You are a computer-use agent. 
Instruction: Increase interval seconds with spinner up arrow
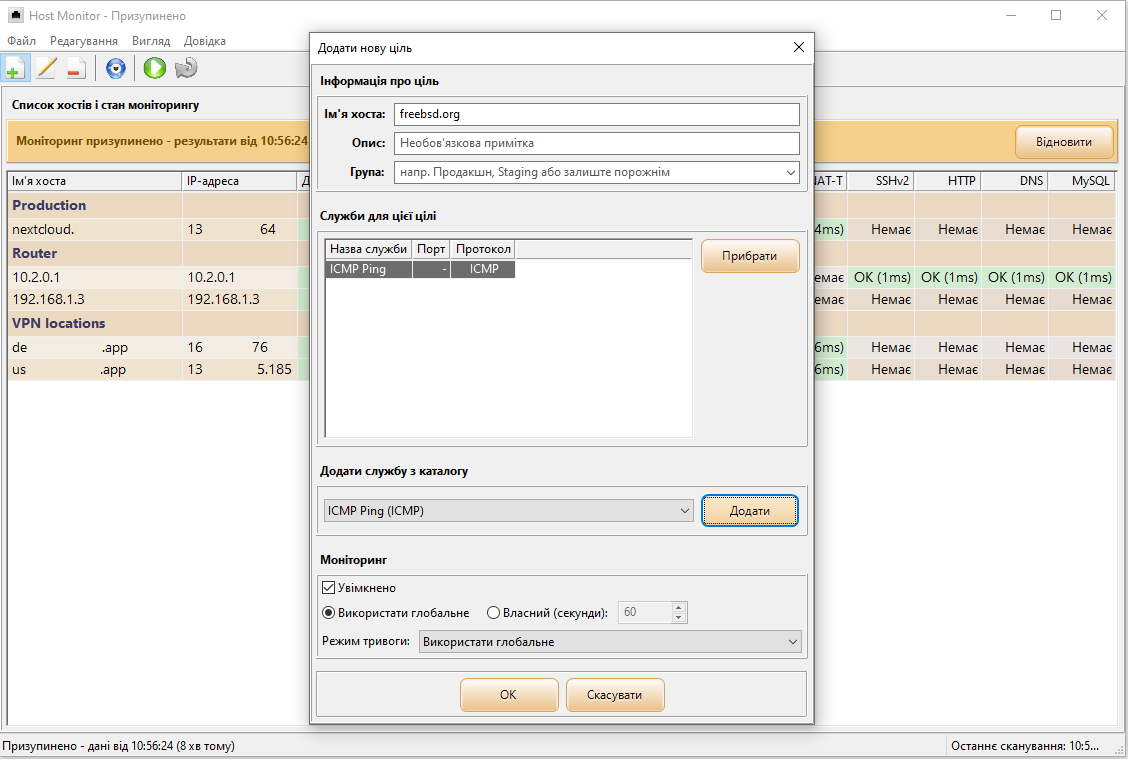click(678, 607)
